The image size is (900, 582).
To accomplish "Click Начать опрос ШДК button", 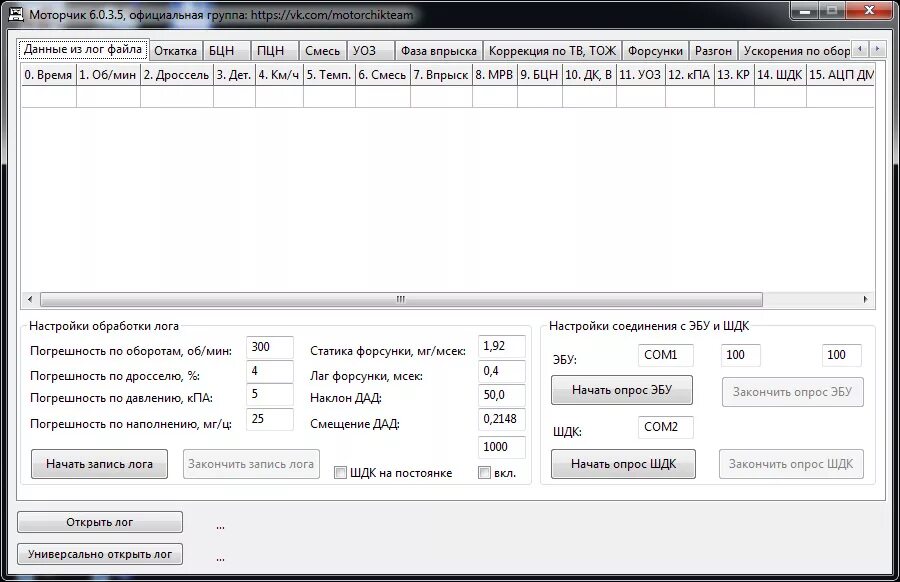I will tap(623, 464).
